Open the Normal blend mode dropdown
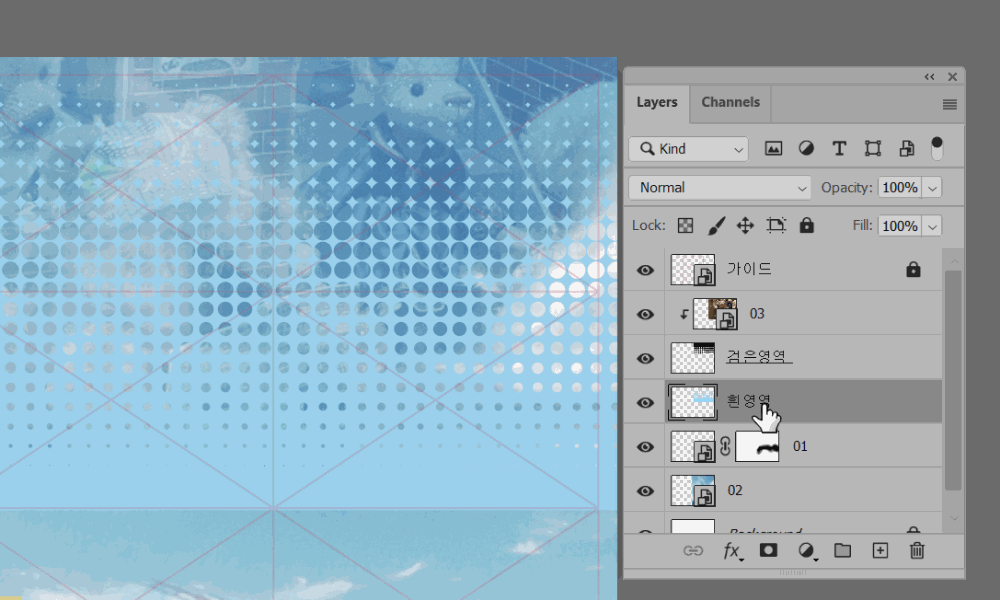Image resolution: width=1000 pixels, height=600 pixels. click(719, 187)
